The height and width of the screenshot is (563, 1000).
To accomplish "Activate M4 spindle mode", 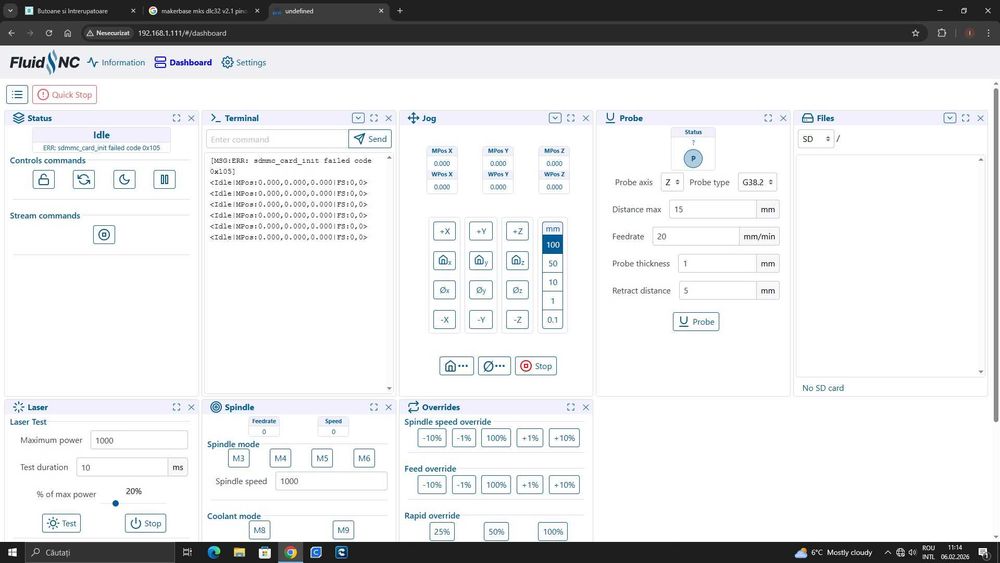I will pyautogui.click(x=280, y=458).
